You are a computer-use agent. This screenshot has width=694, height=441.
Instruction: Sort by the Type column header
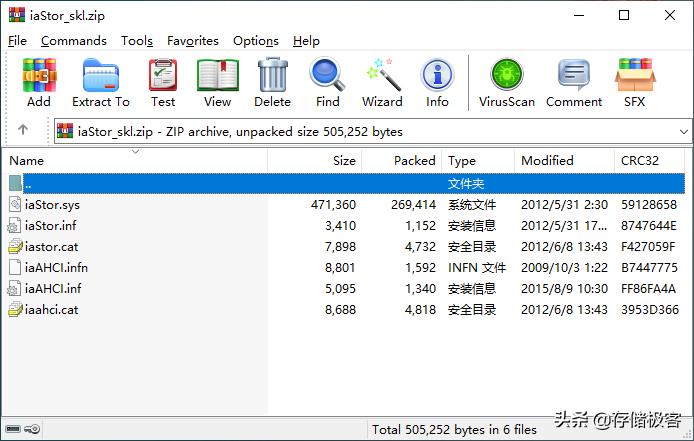(478, 160)
